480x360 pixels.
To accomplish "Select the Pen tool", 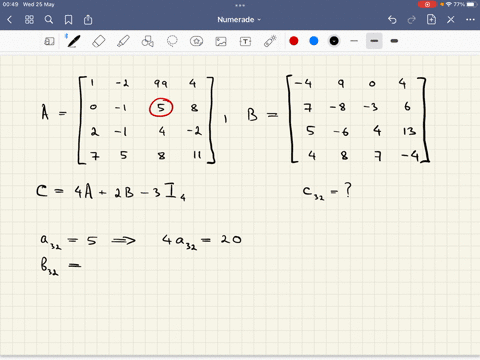I will pyautogui.click(x=73, y=41).
